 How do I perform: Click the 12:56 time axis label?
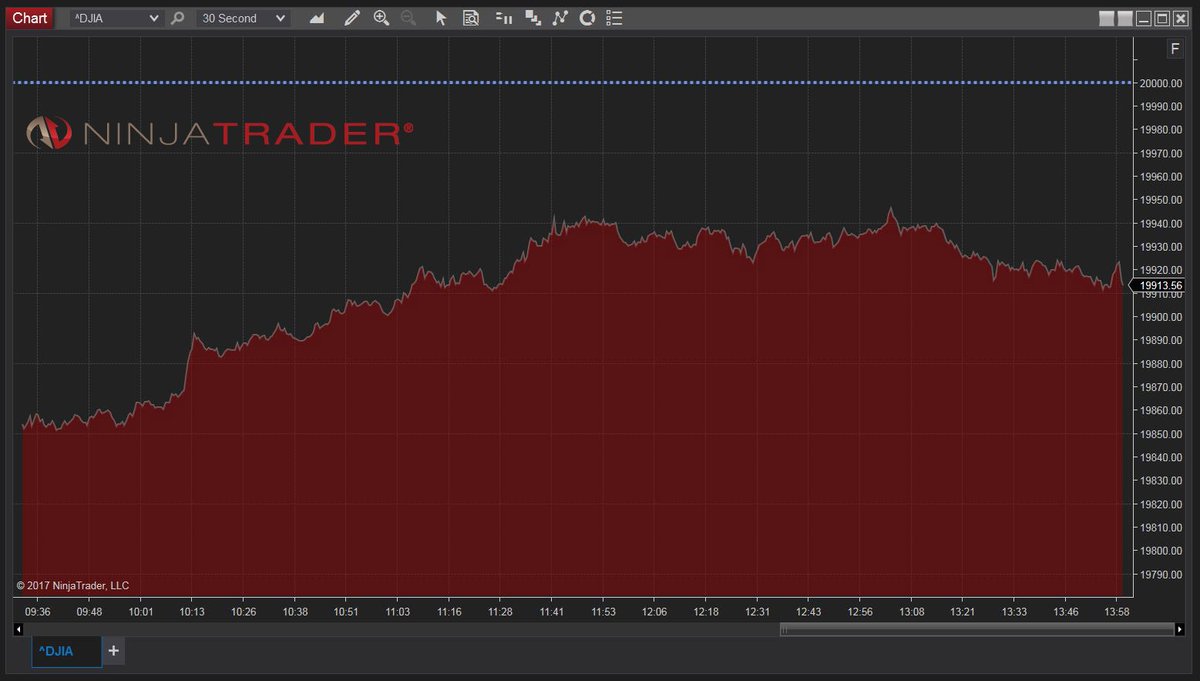[861, 611]
